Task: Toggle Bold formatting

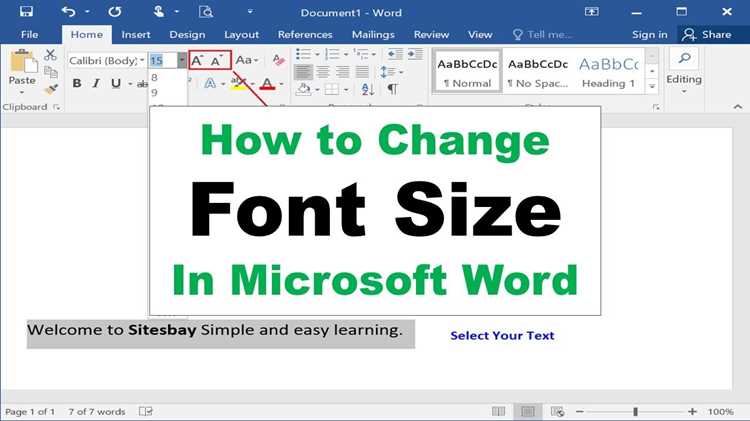Action: pos(77,84)
